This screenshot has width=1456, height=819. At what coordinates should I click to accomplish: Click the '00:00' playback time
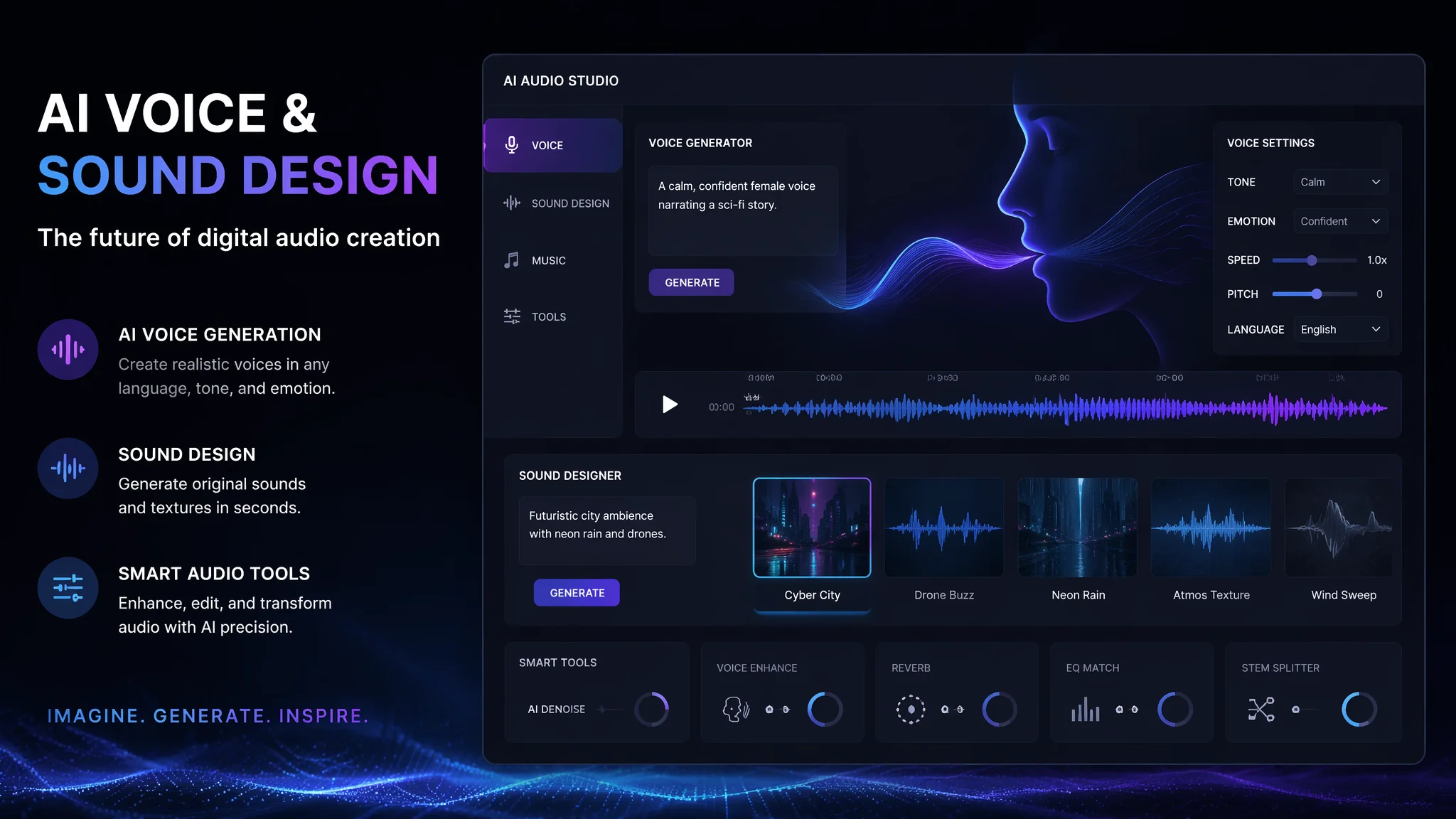click(x=721, y=407)
